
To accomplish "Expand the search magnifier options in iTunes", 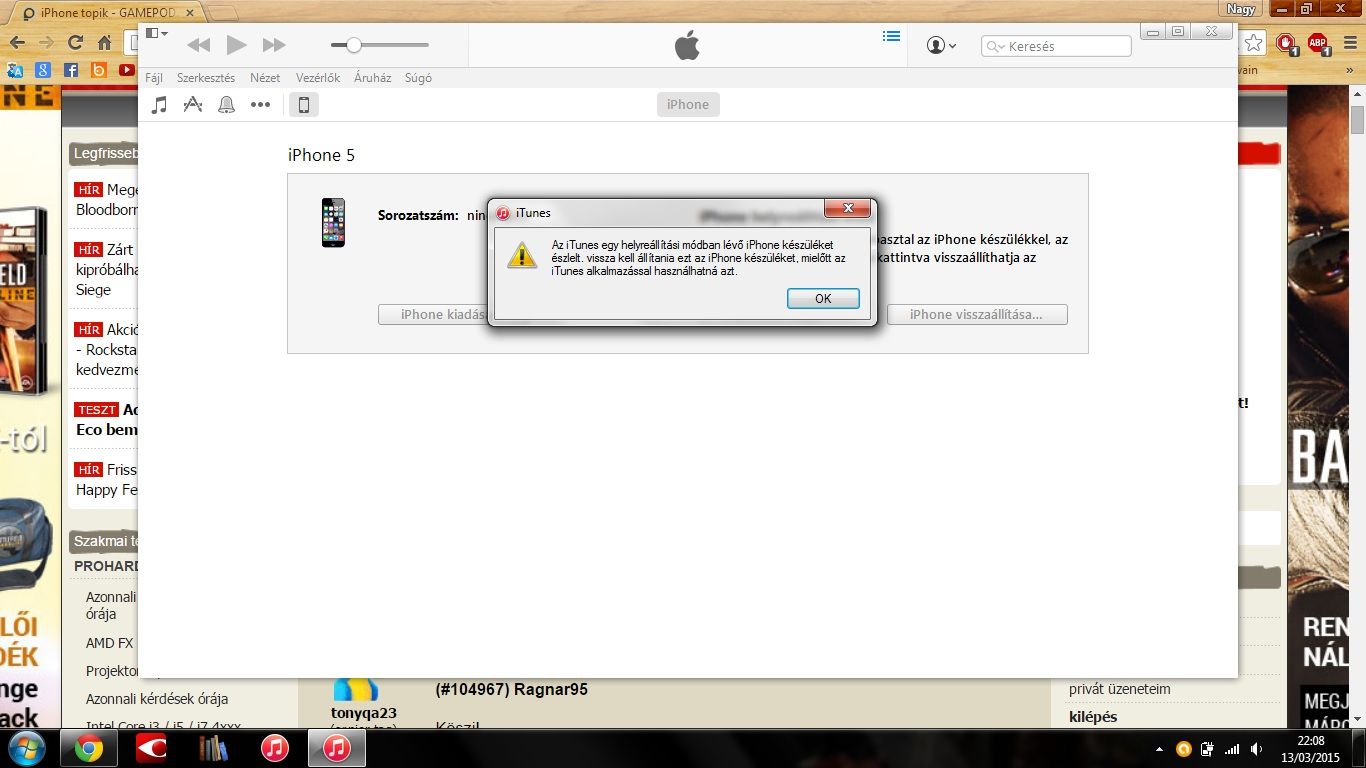I will tap(996, 46).
